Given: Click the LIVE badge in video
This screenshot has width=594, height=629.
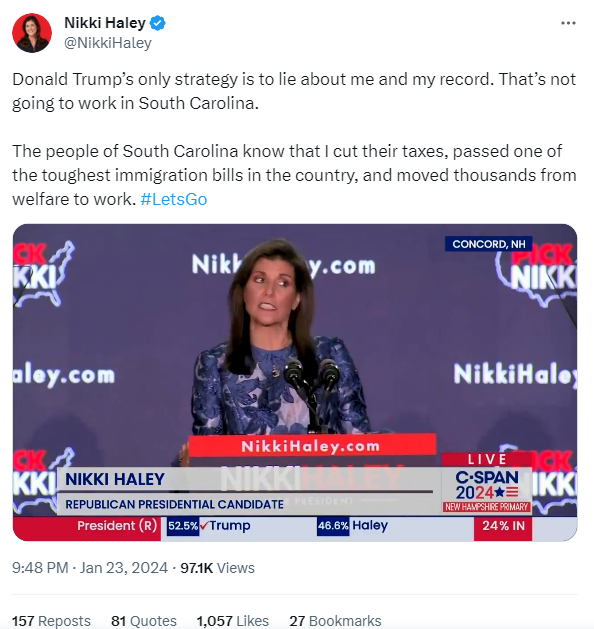Looking at the screenshot, I should pyautogui.click(x=487, y=459).
